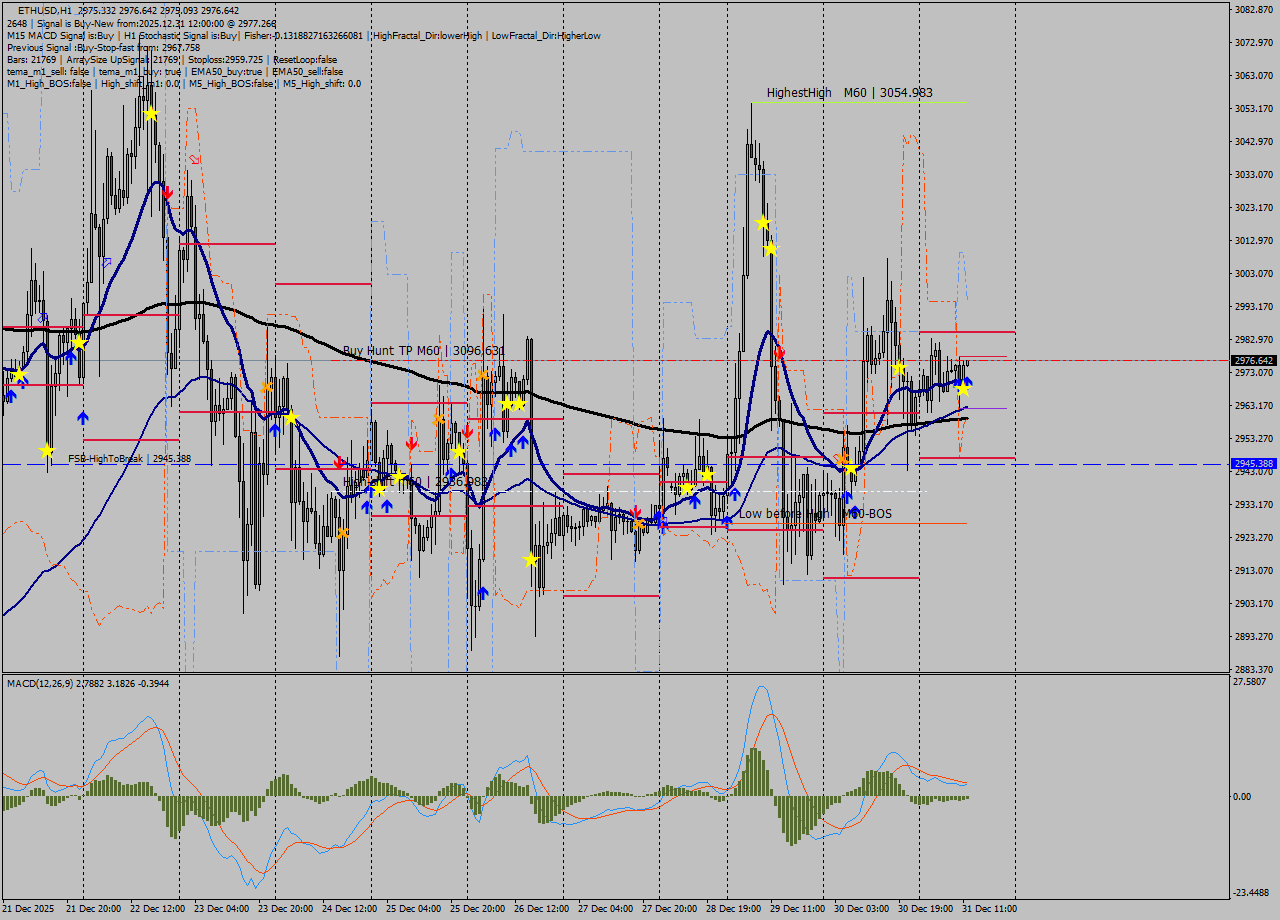Select the Low before High M60-BOS annotation
The height and width of the screenshot is (920, 1280).
coord(817,513)
